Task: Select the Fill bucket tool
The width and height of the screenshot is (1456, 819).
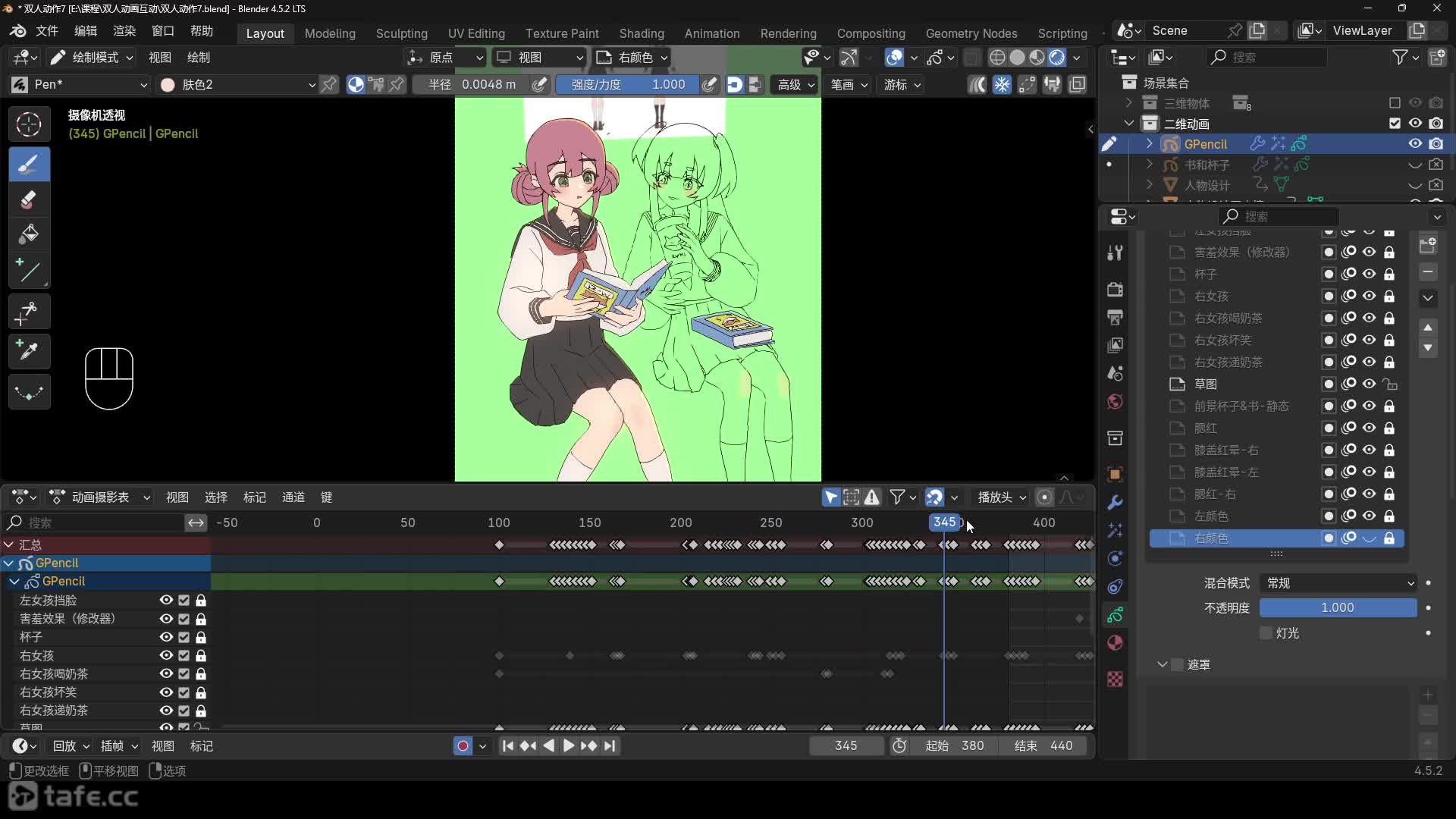Action: pos(29,234)
